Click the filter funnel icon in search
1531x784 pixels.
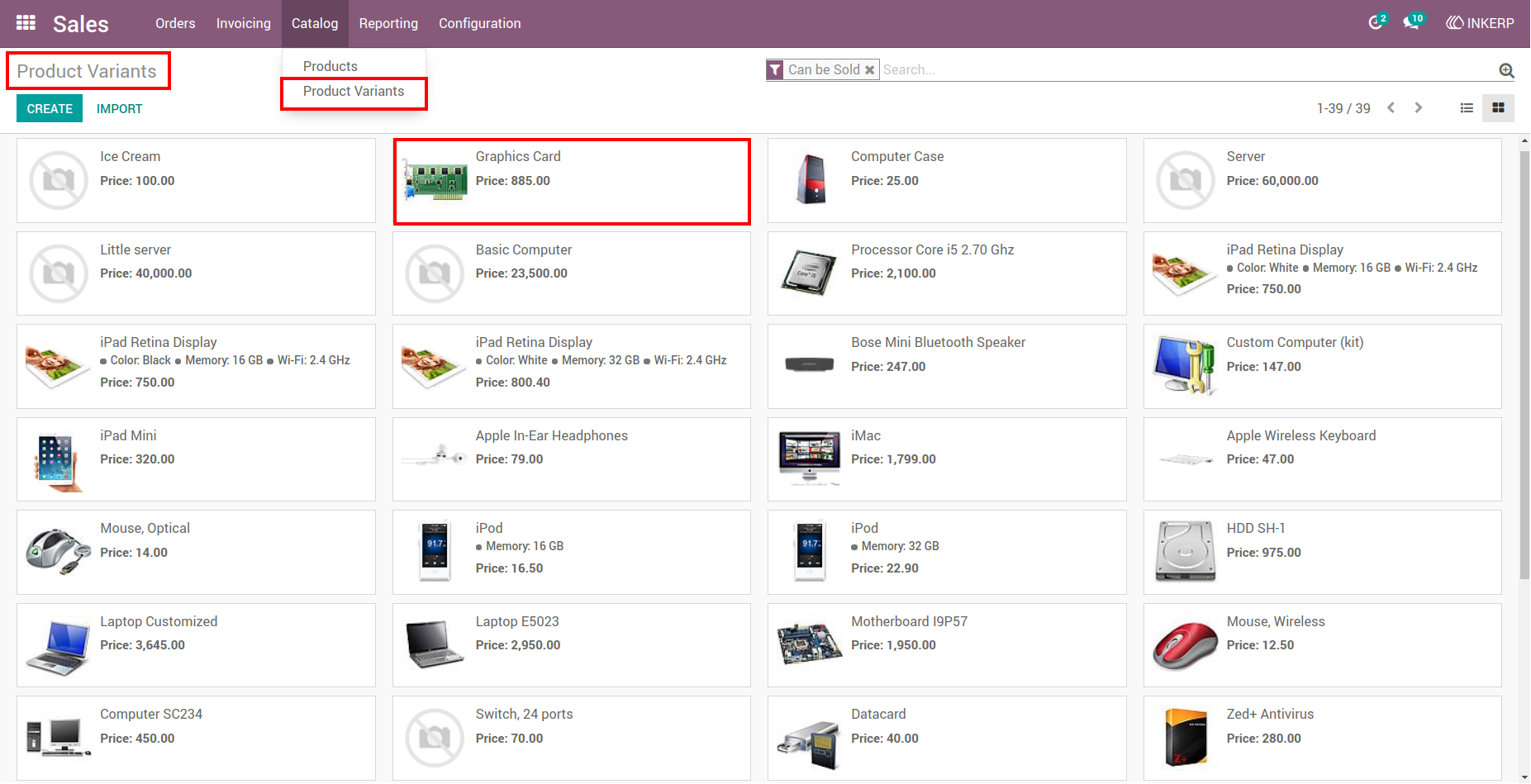pos(775,70)
